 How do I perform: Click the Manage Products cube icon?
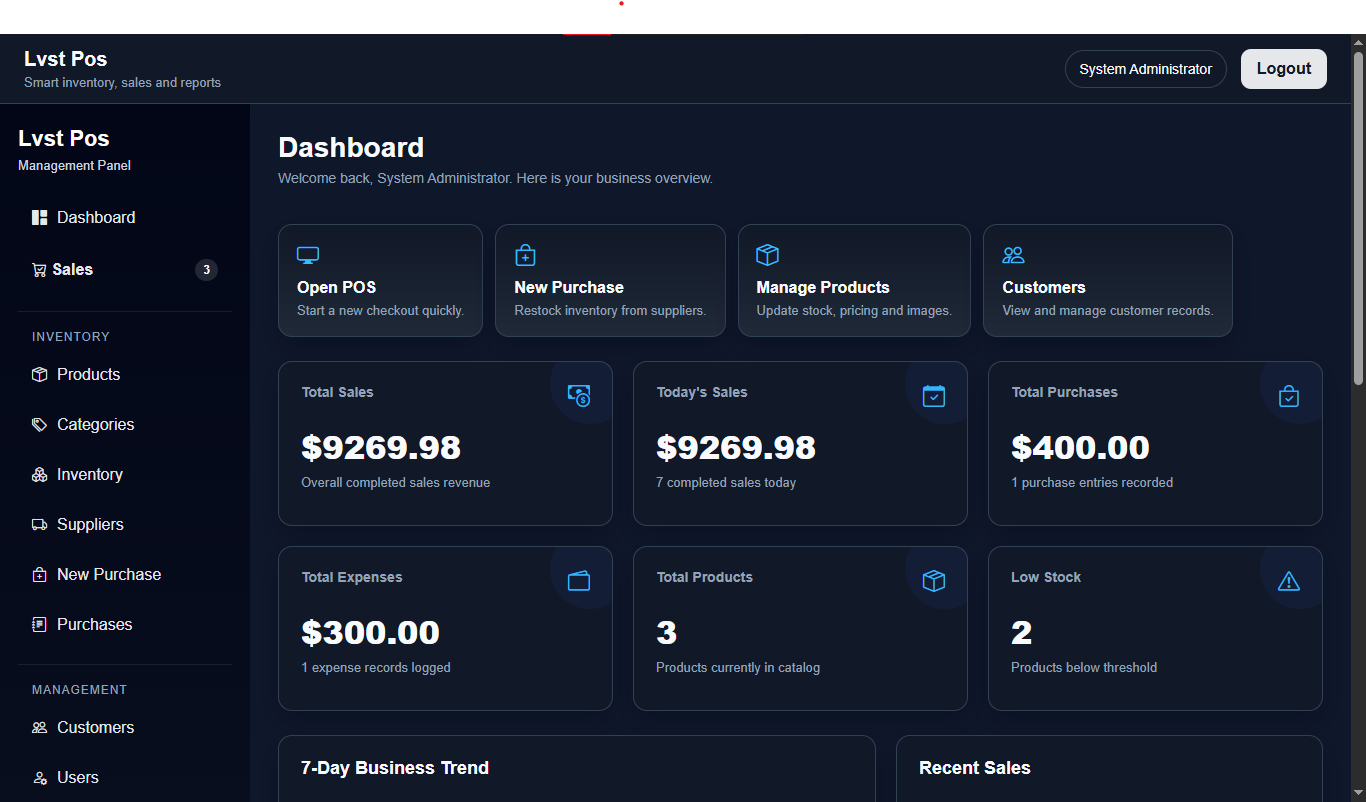click(x=767, y=254)
